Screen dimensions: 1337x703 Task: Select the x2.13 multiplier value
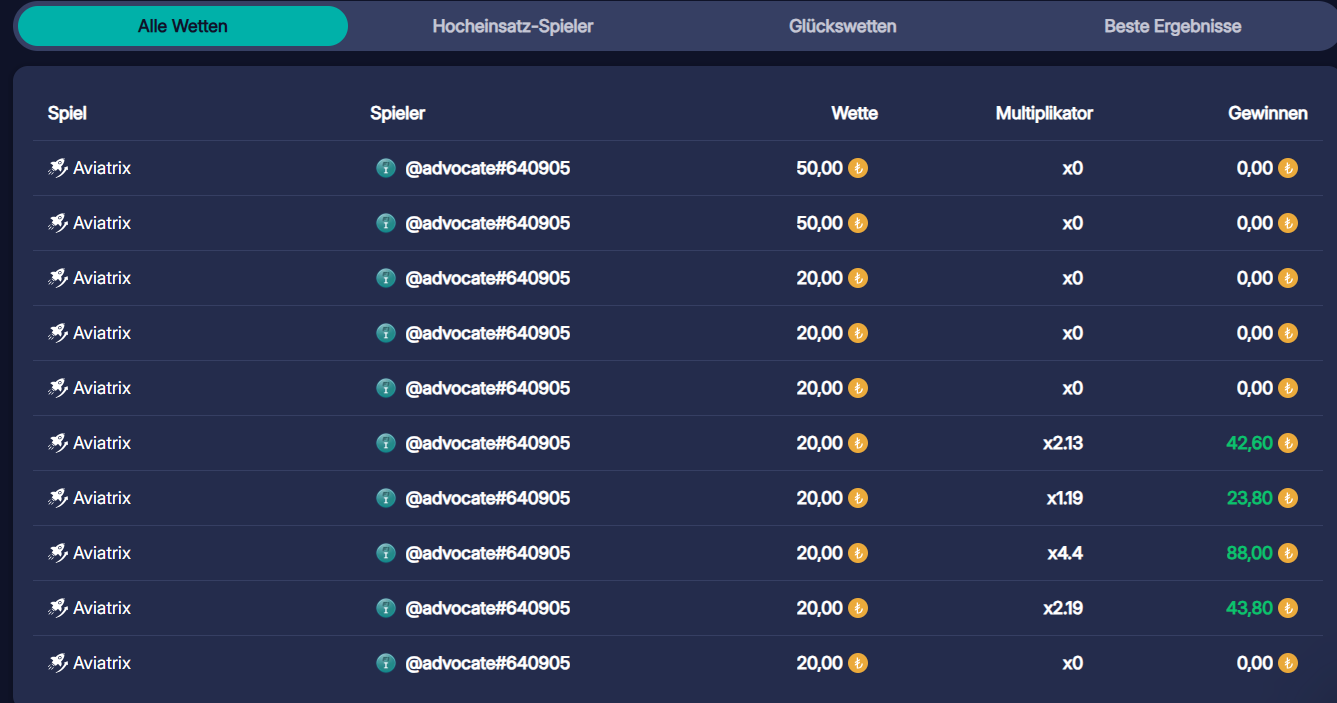coord(1063,443)
